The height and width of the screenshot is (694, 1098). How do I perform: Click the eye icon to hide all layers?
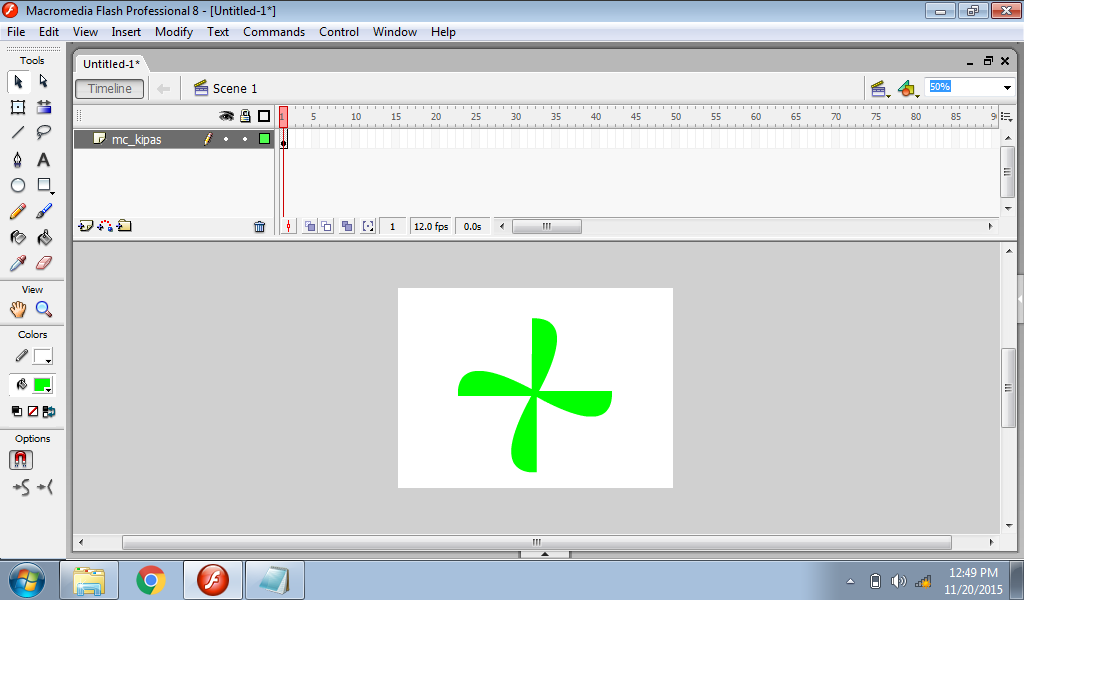coord(226,116)
